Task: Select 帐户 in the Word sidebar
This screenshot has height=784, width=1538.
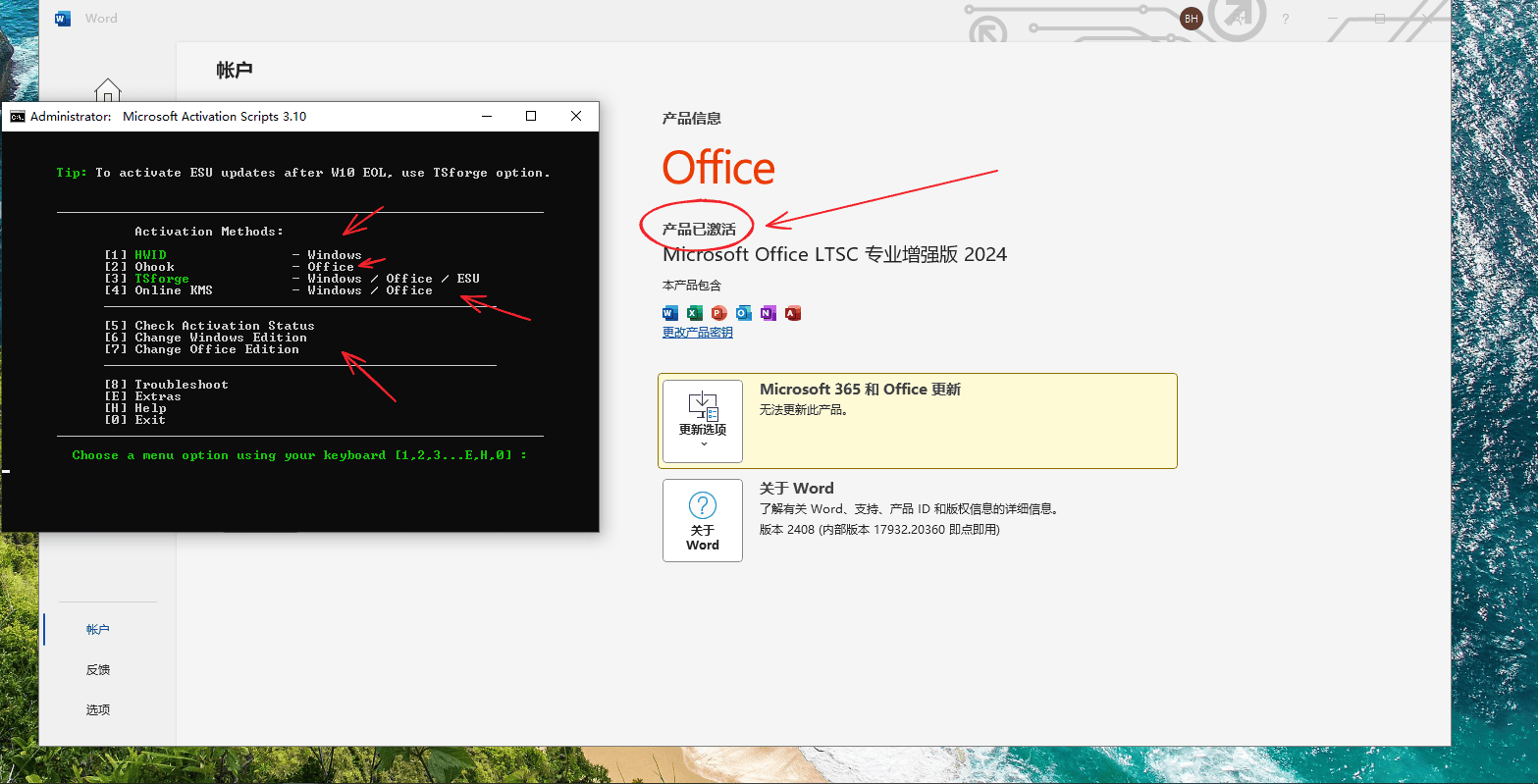Action: (x=98, y=630)
